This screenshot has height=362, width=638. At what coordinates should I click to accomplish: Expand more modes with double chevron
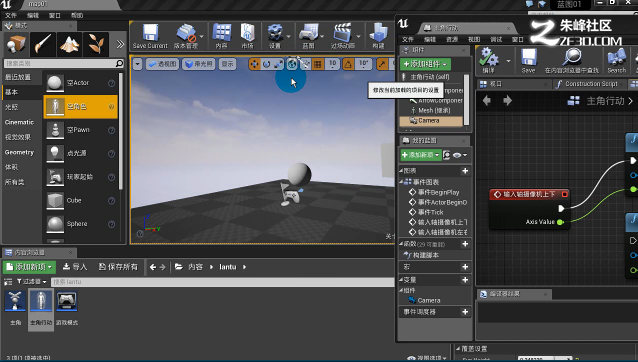coord(120,44)
